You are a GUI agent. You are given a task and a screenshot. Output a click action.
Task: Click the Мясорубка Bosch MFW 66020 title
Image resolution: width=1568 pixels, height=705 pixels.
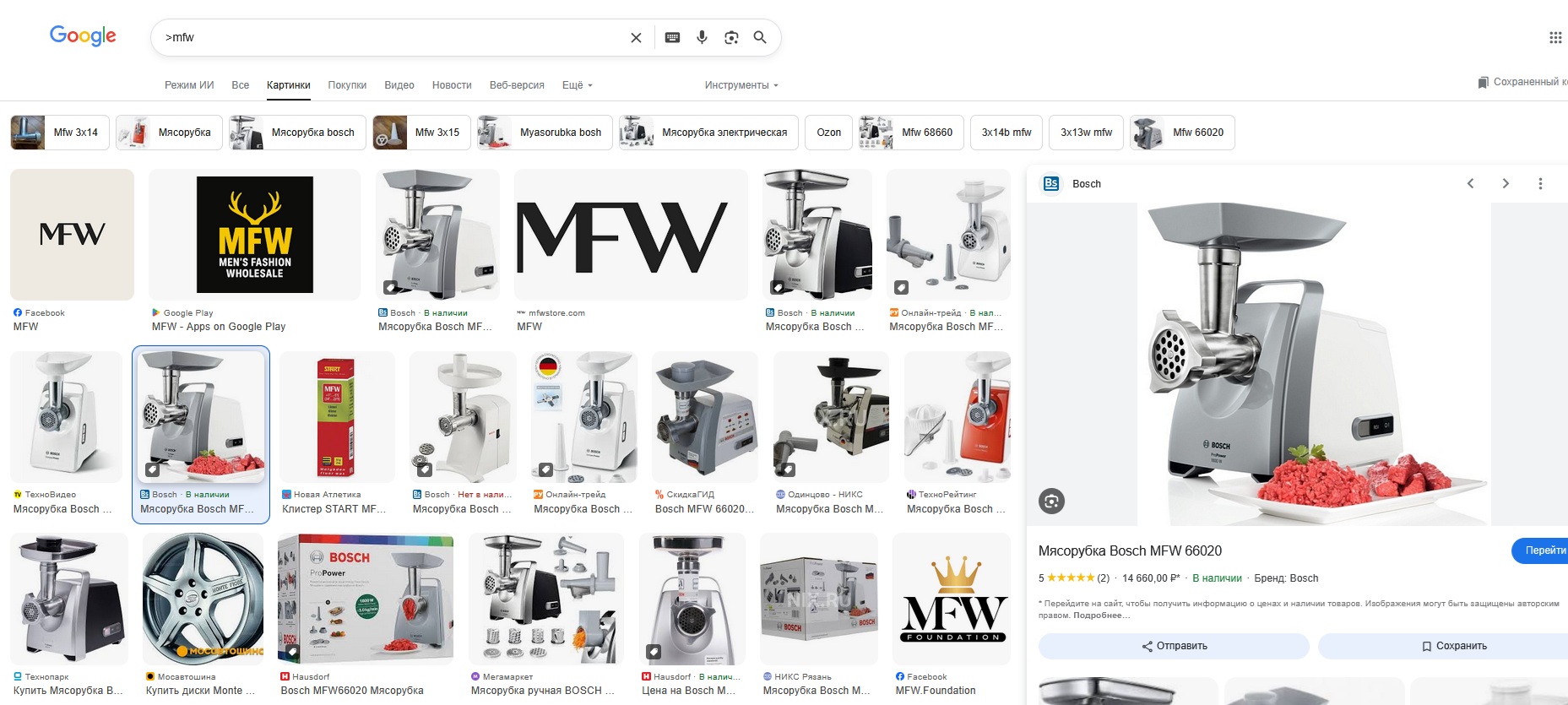(1130, 550)
